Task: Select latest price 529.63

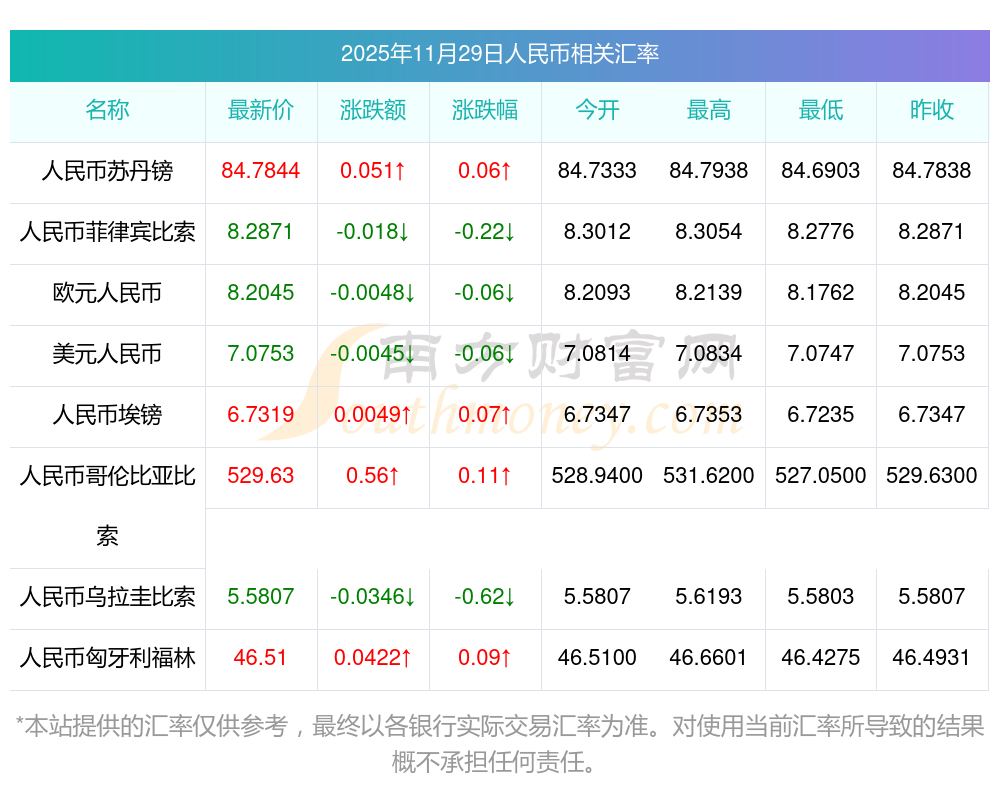Action: 260,475
